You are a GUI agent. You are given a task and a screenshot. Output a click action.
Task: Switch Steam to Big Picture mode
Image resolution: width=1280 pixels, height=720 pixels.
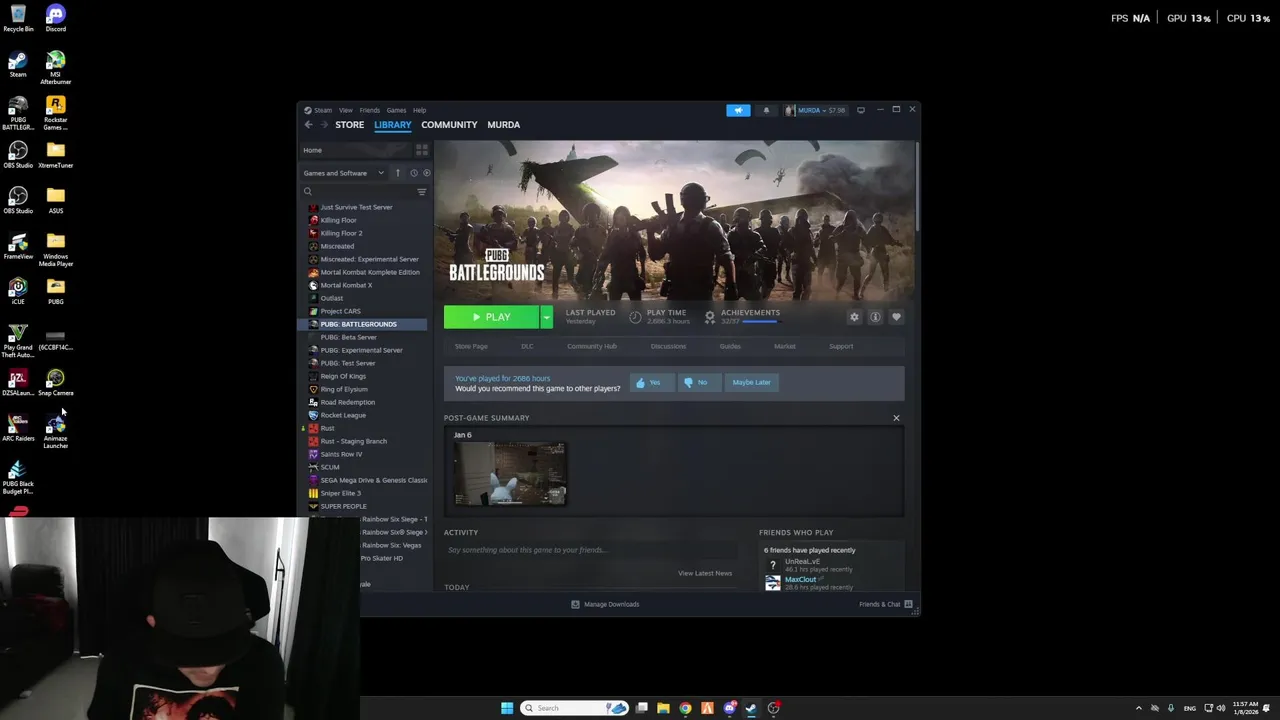pos(860,110)
